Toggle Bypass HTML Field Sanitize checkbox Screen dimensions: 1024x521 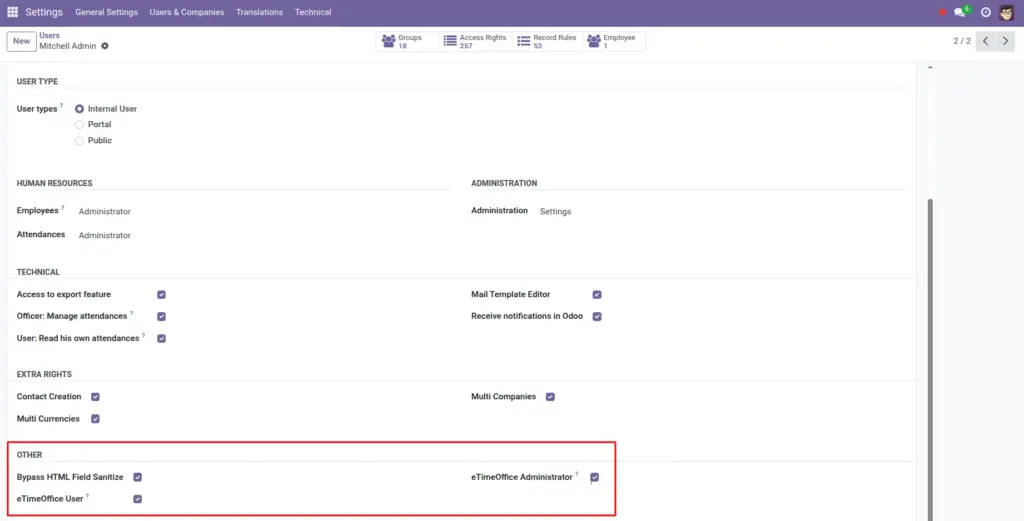(138, 477)
